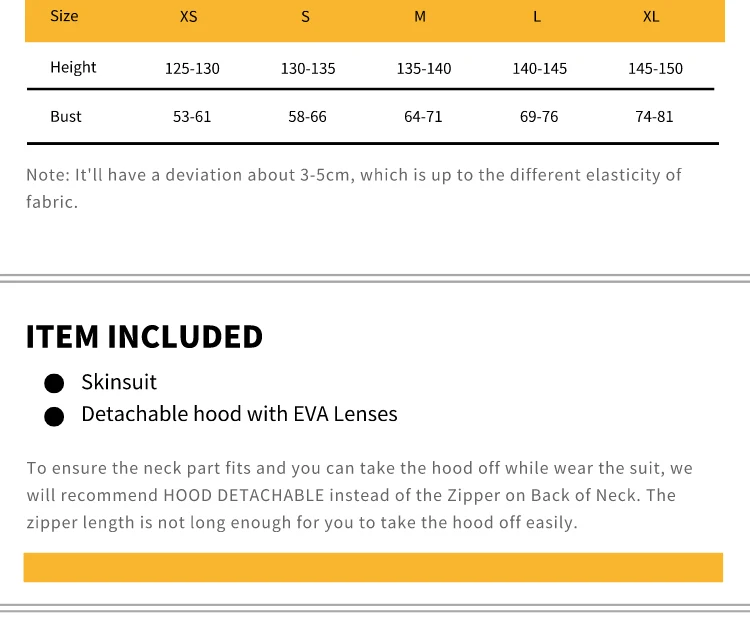Click the deviation note paragraph

tap(354, 188)
